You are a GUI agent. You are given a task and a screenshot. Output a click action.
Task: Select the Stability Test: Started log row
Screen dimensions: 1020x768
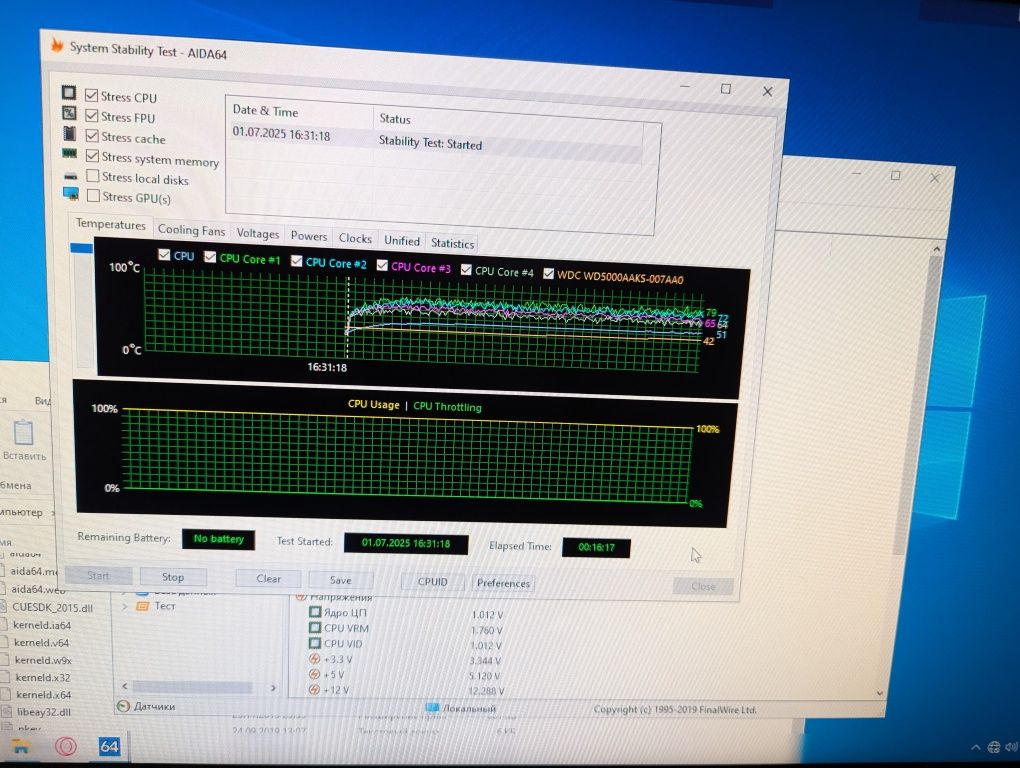tap(436, 142)
